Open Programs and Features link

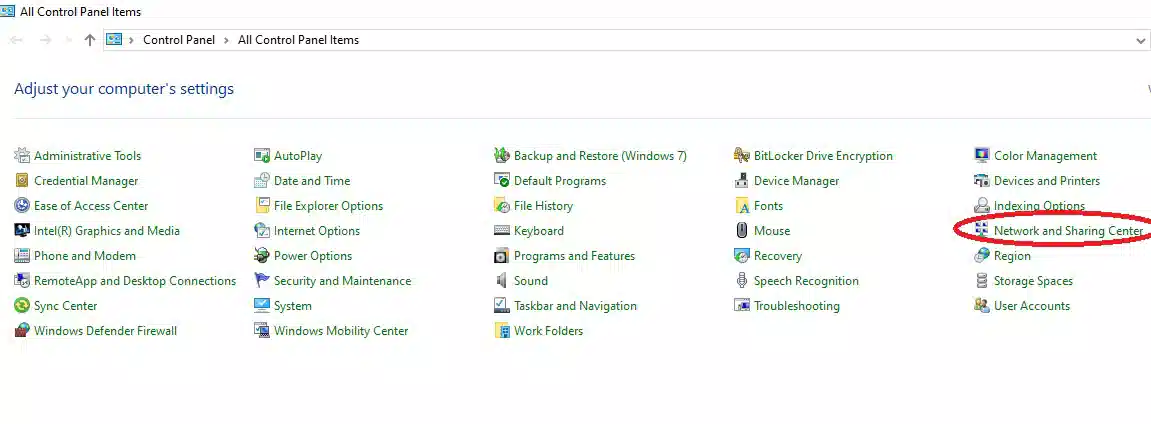coord(574,256)
